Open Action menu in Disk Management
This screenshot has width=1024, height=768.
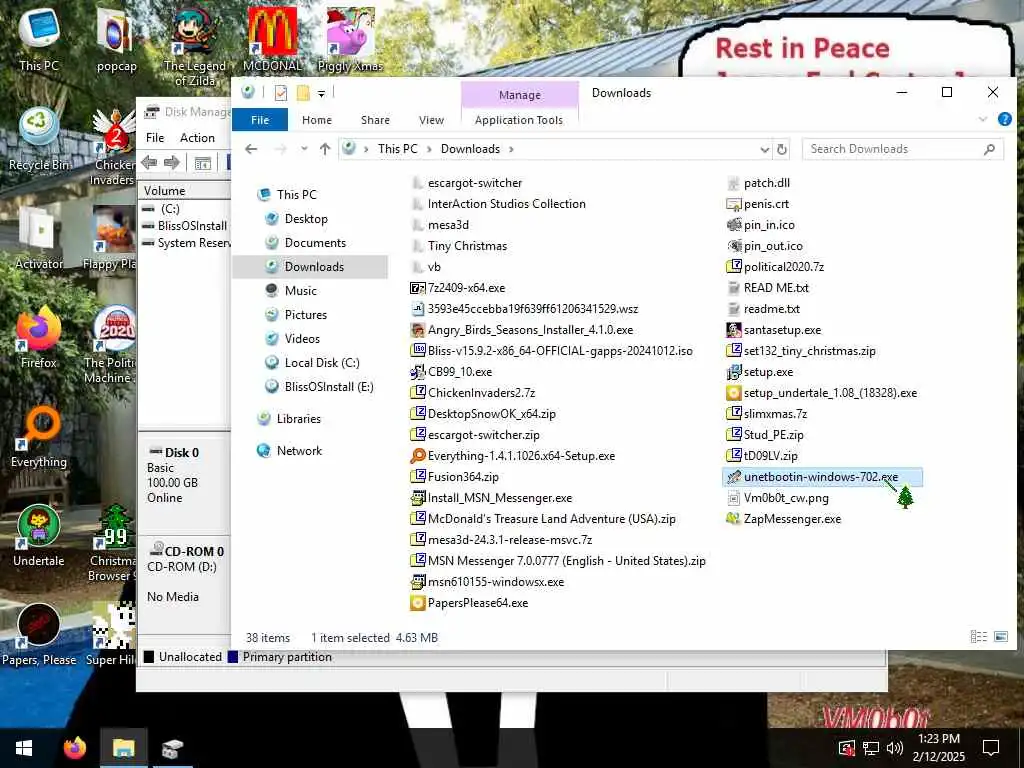coord(197,138)
